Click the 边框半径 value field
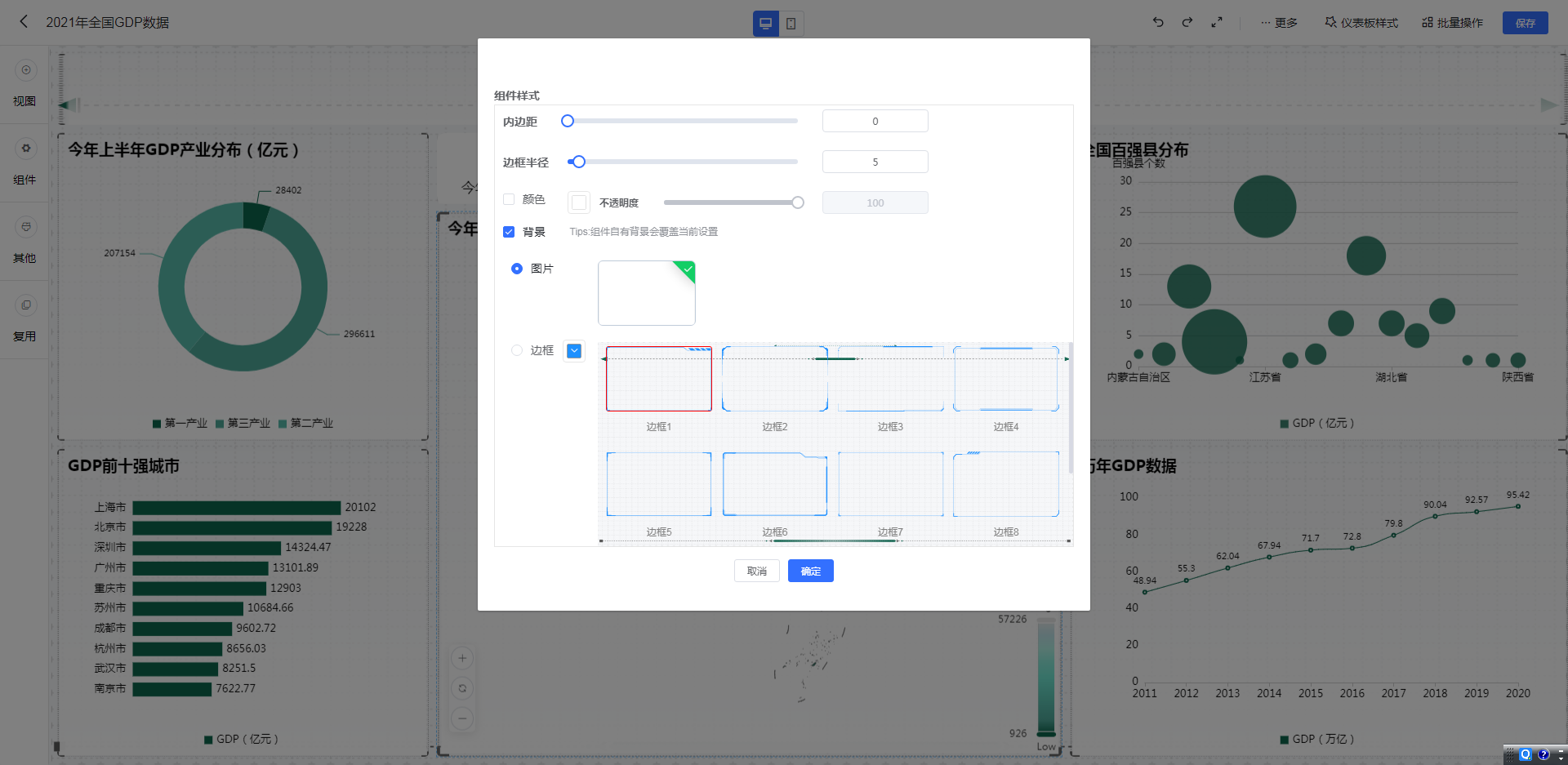This screenshot has width=1568, height=765. (x=875, y=162)
